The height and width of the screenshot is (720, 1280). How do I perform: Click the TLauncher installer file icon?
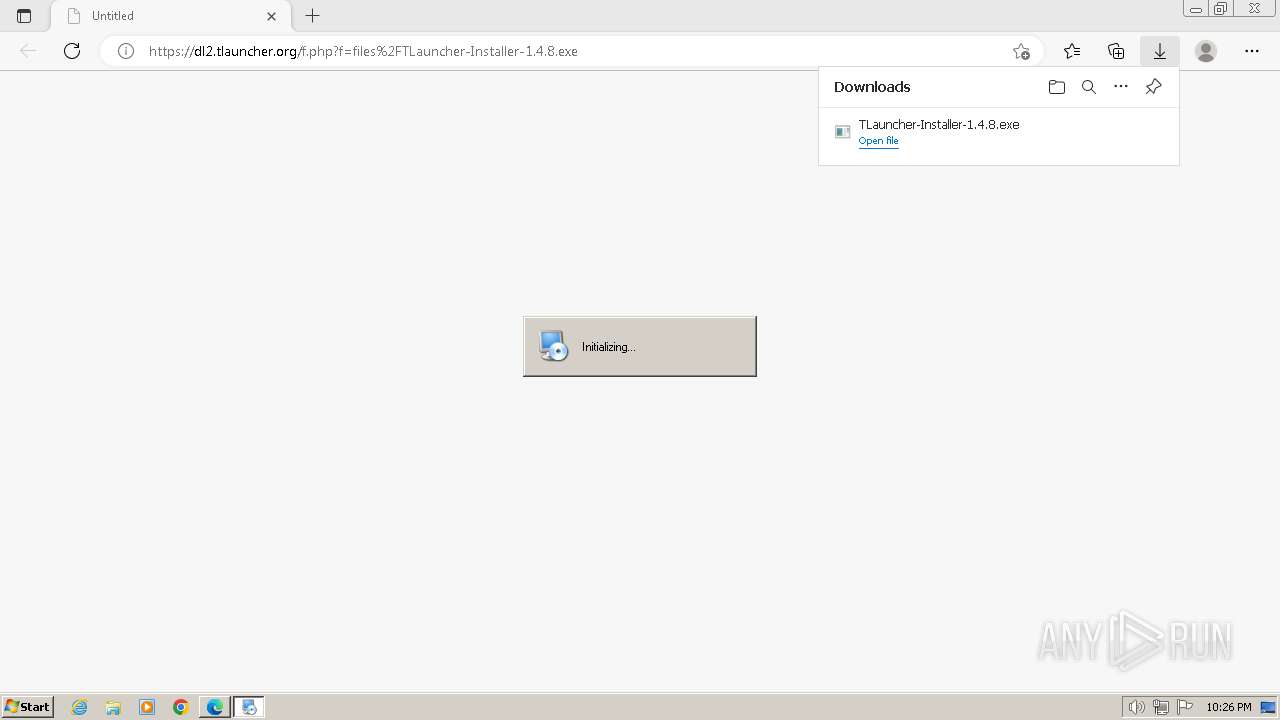coord(842,132)
